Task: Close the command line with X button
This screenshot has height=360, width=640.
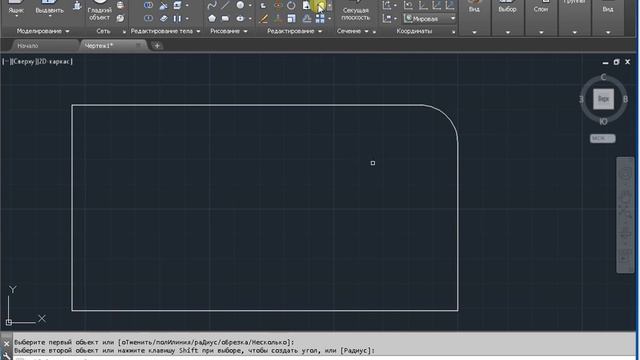Action: (x=7, y=344)
